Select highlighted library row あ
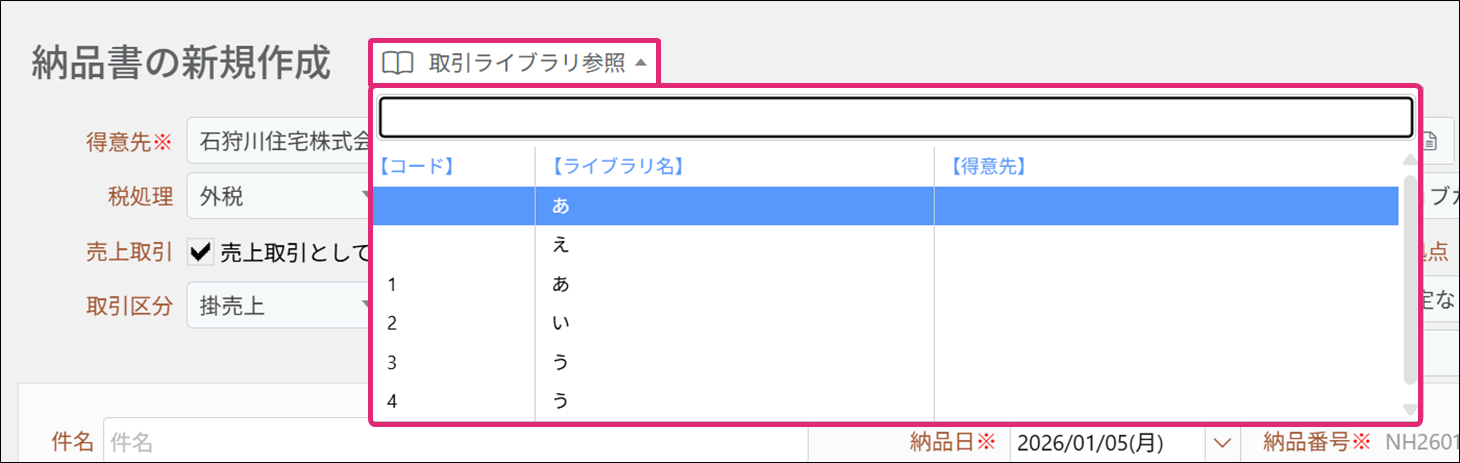Viewport: 1460px width, 463px height. click(x=885, y=206)
